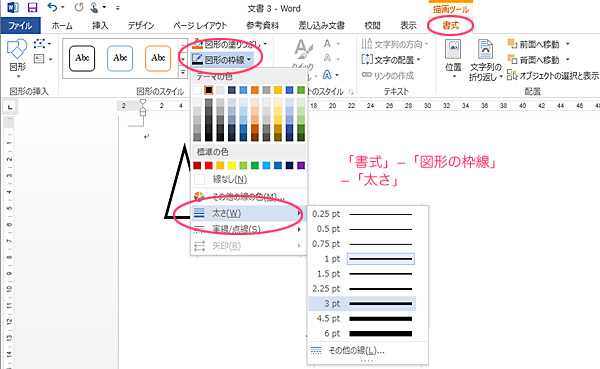The width and height of the screenshot is (600, 369).
Task: Switch to 校閲 tab
Action: tap(372, 26)
